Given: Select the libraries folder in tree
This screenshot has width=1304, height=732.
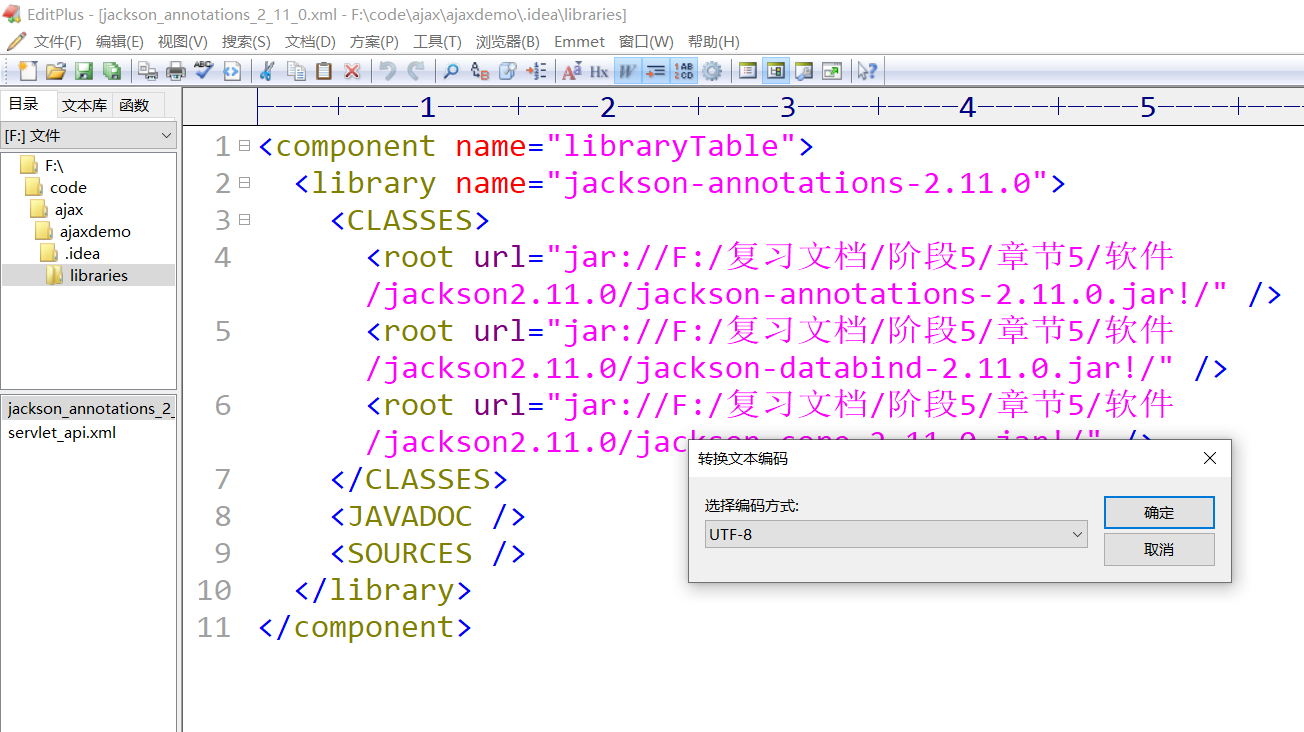Looking at the screenshot, I should (x=87, y=275).
